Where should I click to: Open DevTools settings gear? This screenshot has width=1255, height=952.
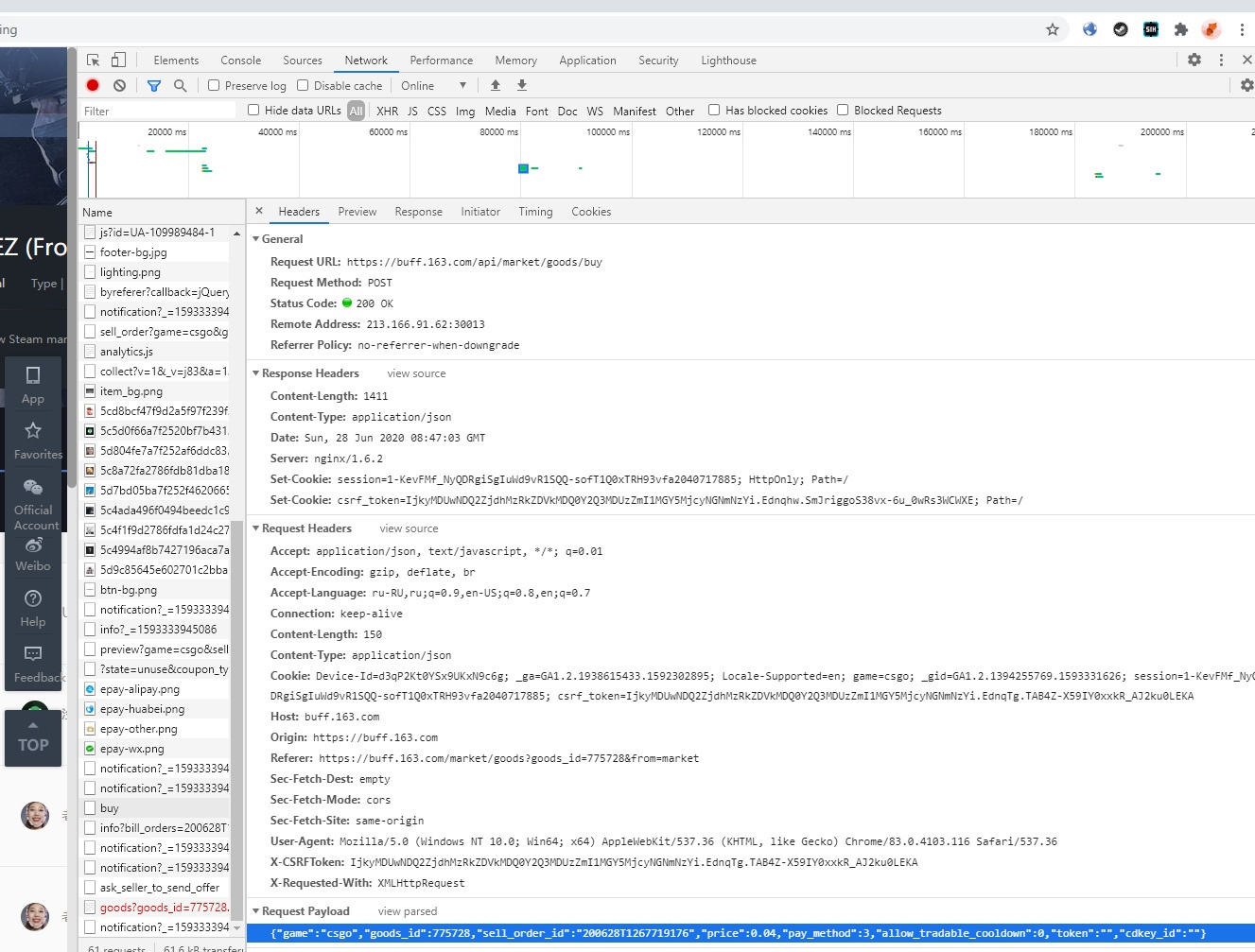click(1194, 60)
